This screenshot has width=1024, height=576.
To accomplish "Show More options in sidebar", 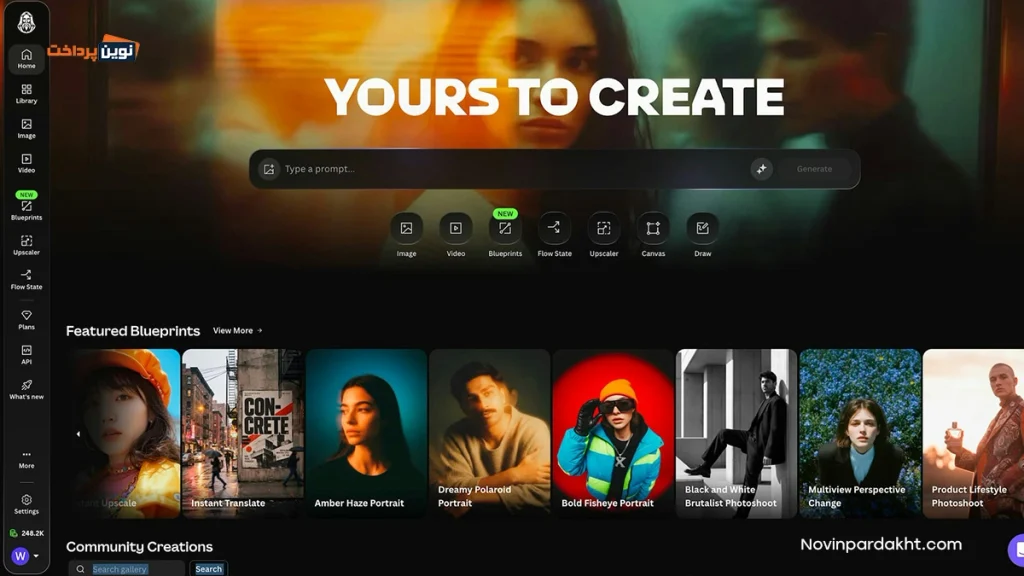I will coord(26,459).
